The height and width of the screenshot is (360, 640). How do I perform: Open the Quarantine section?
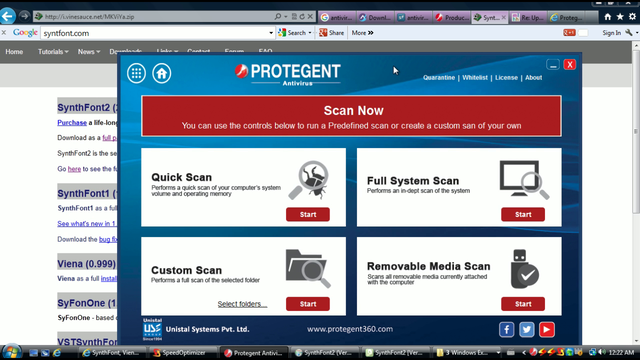tap(439, 78)
